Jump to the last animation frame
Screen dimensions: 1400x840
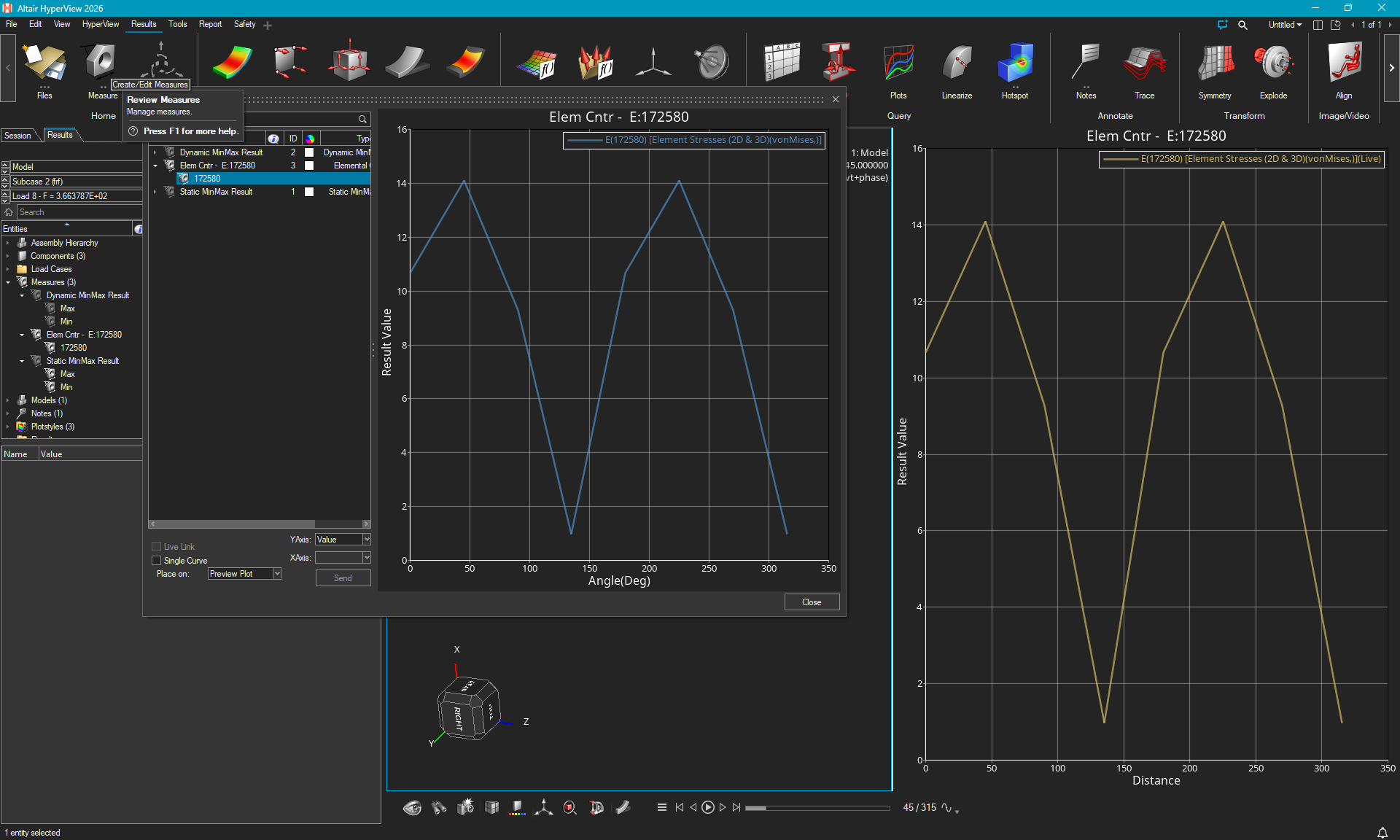(736, 807)
